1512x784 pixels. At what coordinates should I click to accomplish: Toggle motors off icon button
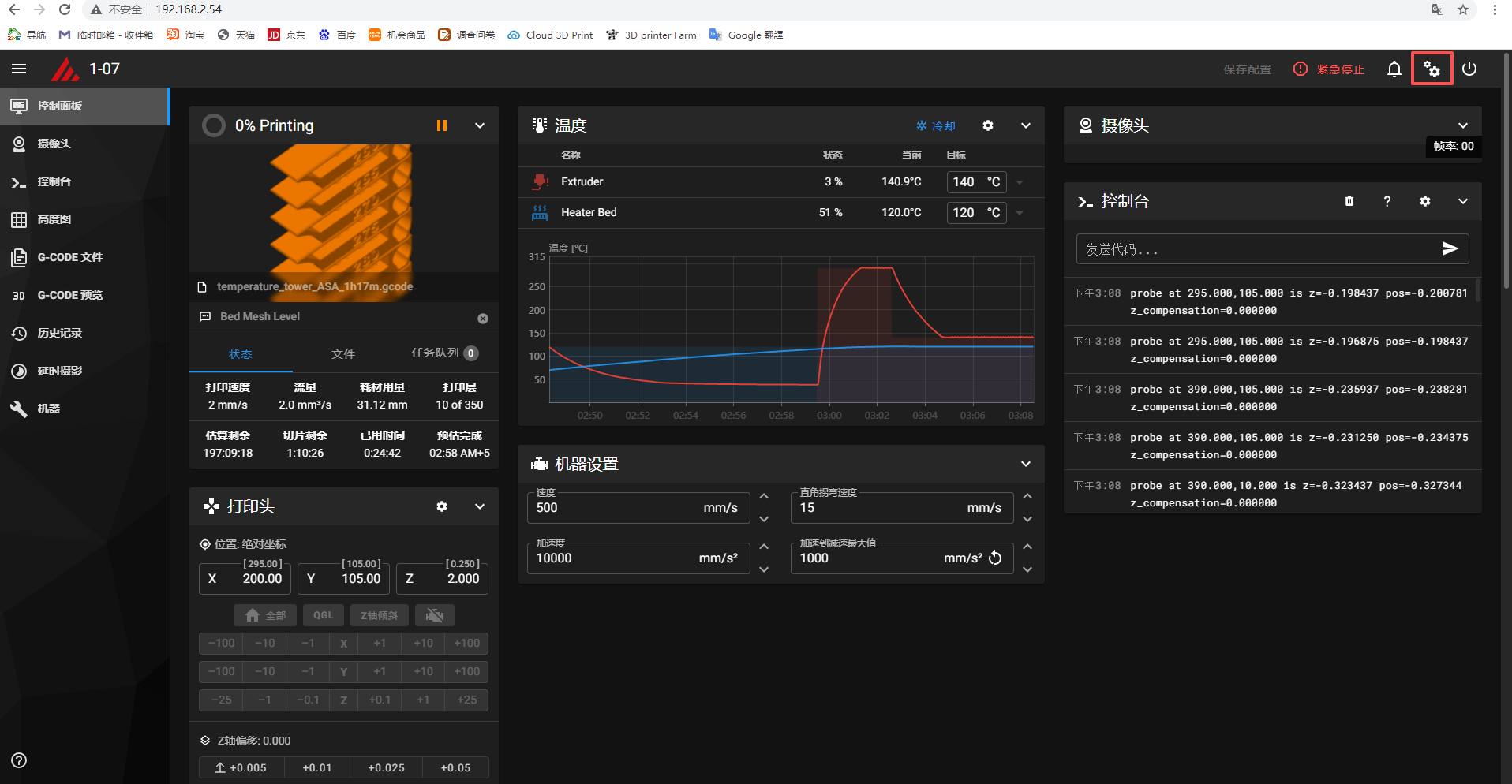(434, 615)
